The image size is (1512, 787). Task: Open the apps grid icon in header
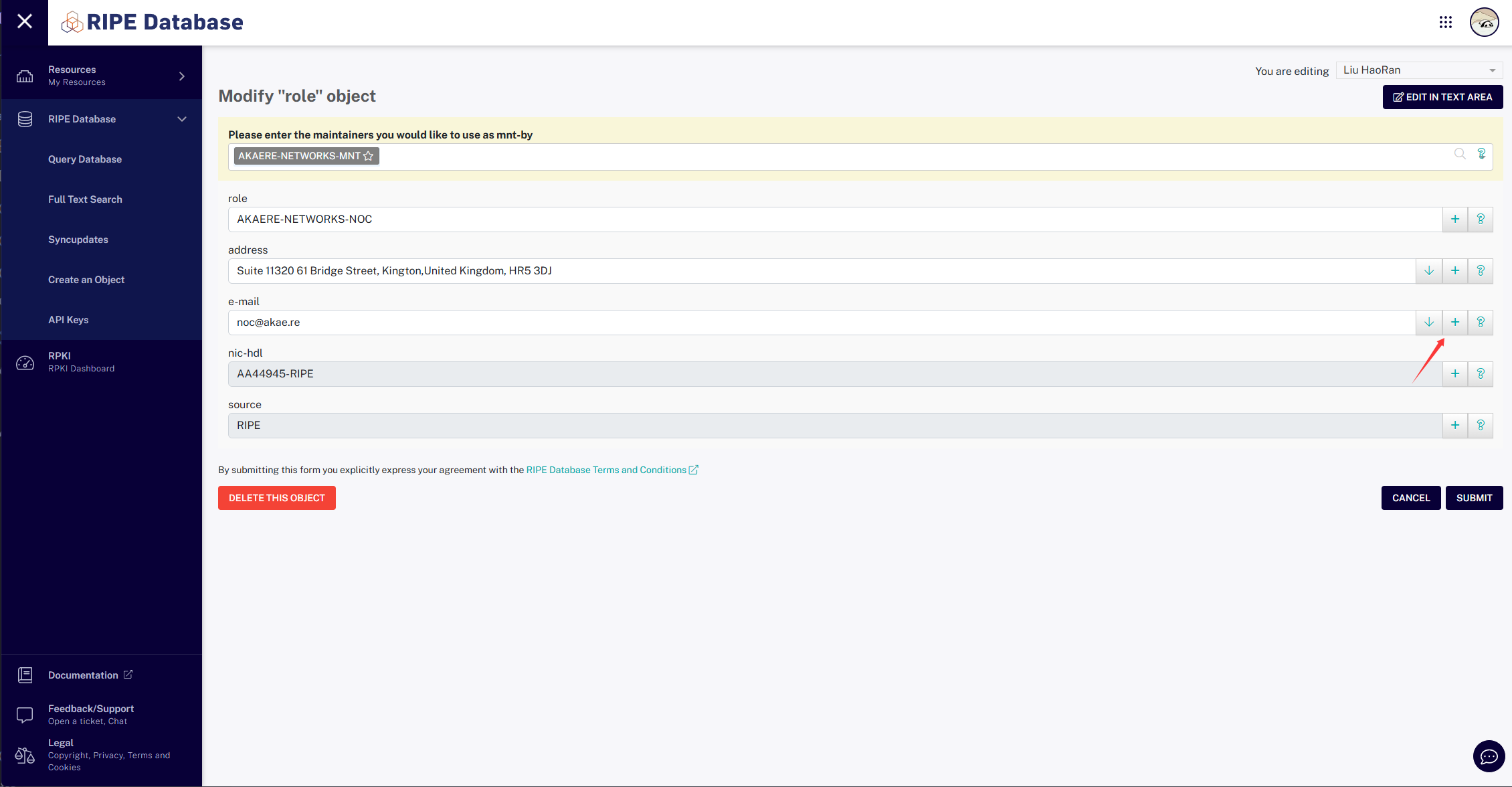coord(1445,23)
